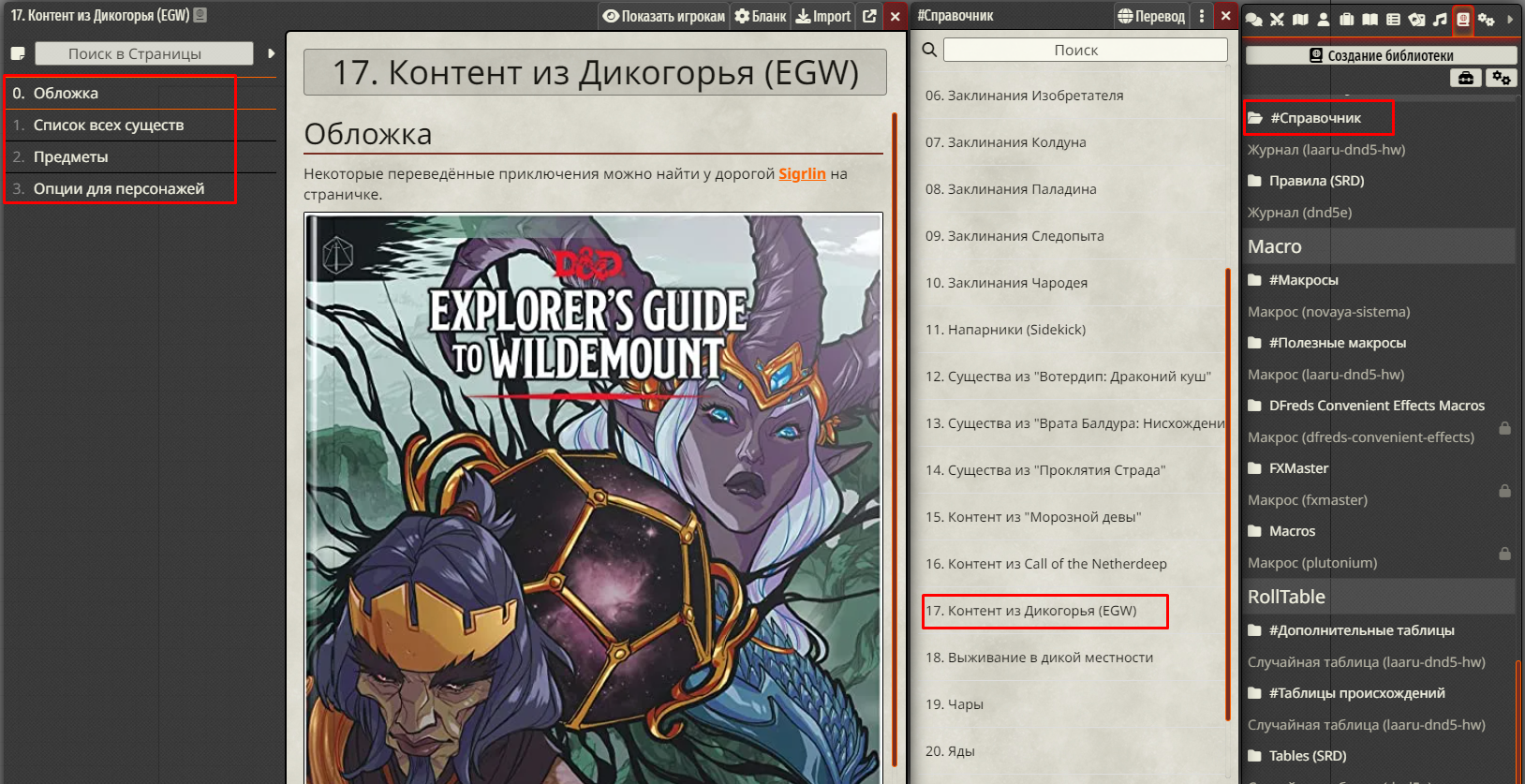Open entry 16. Контент из Call of the Netherdeep
Viewport: 1525px width, 784px height.
(x=1073, y=564)
